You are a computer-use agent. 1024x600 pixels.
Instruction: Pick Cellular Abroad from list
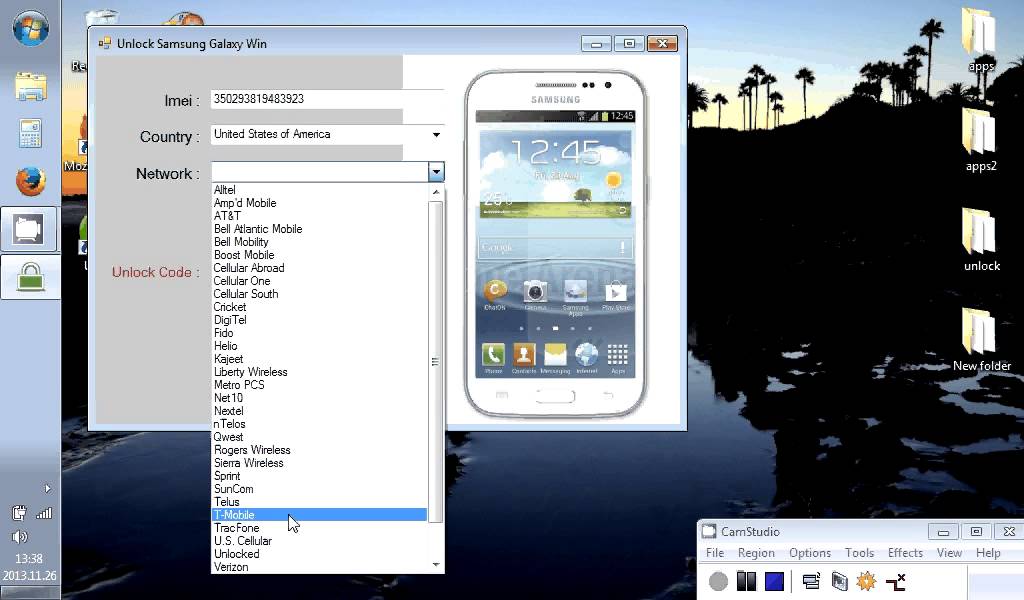(320, 268)
